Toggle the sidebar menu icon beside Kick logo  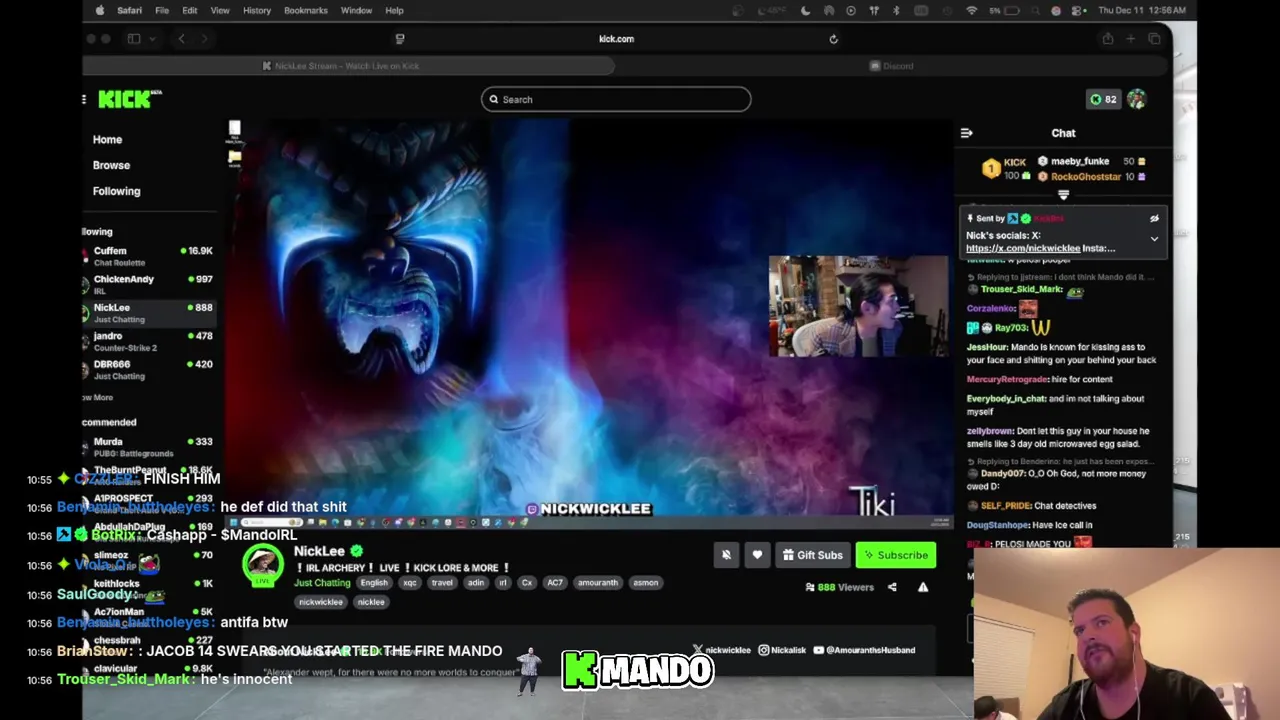[85, 99]
